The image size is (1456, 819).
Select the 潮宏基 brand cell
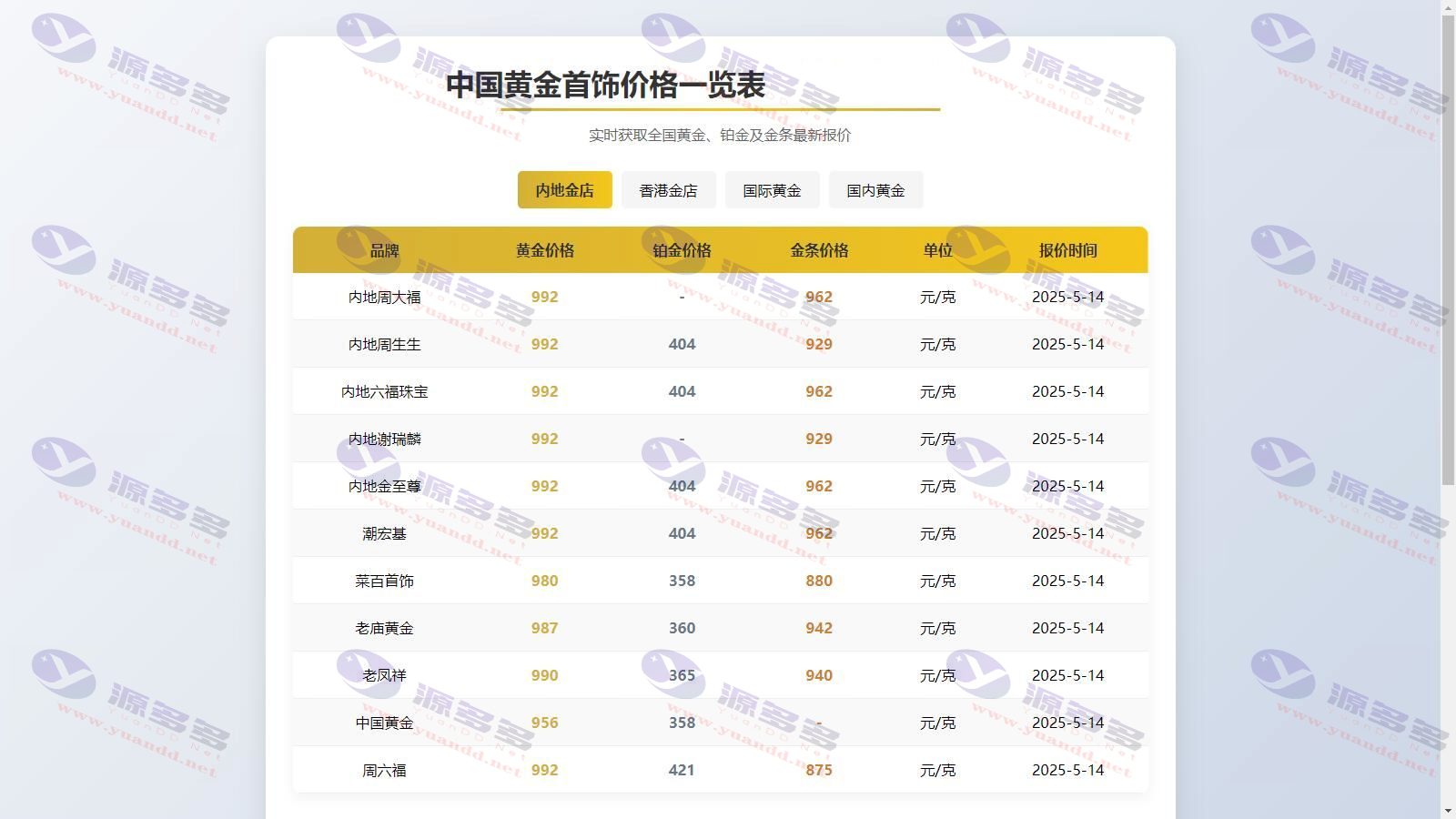[384, 533]
